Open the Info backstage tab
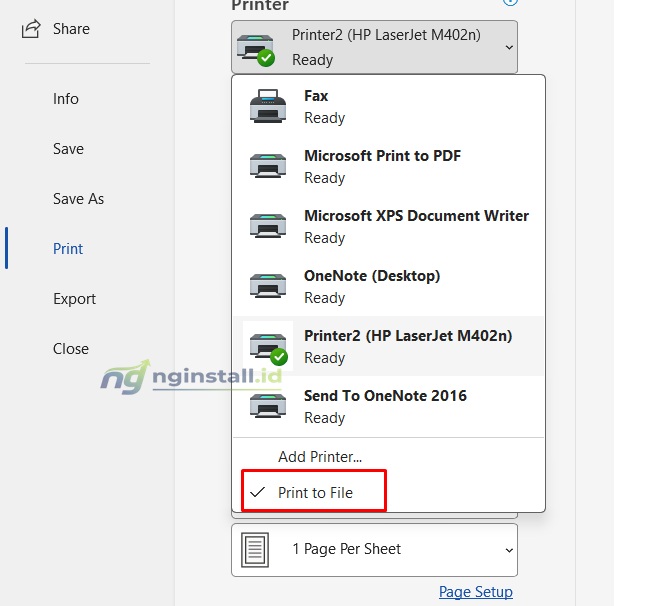Image resolution: width=667 pixels, height=606 pixels. tap(66, 99)
